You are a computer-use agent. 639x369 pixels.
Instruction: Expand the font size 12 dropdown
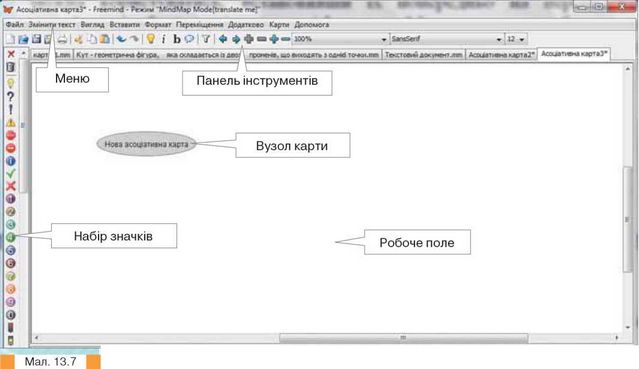(516, 39)
